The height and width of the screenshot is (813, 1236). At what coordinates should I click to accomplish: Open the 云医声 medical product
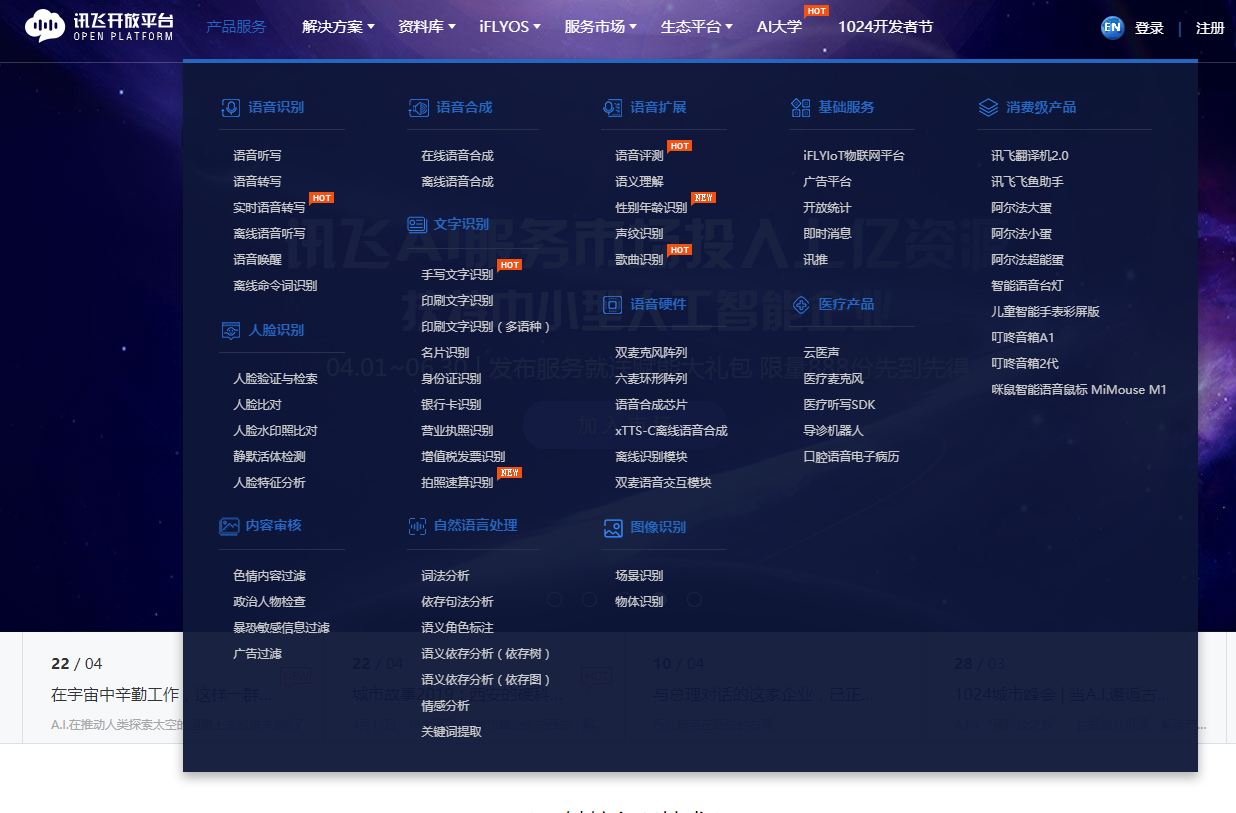821,353
